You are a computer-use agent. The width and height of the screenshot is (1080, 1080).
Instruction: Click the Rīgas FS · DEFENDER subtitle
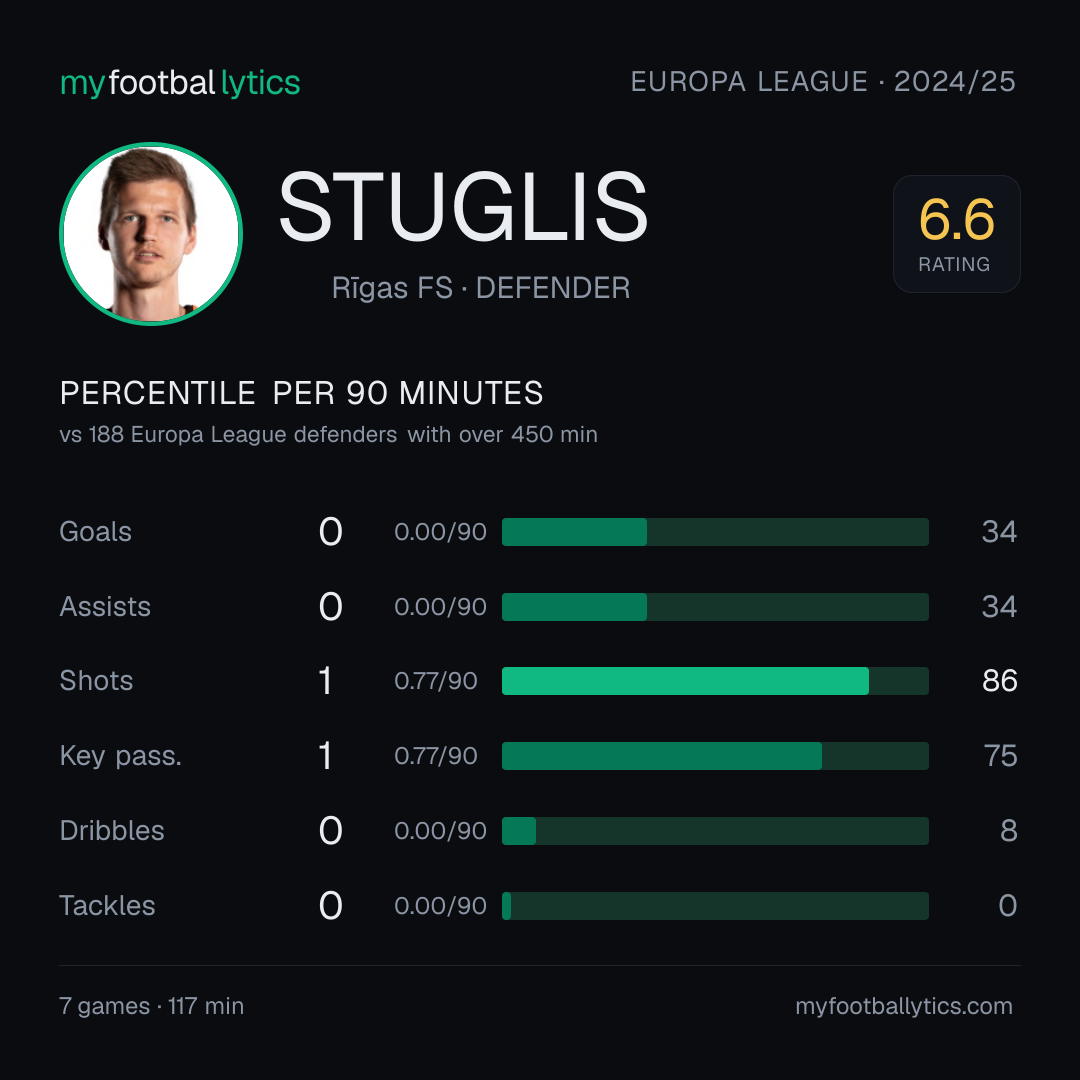tap(481, 288)
